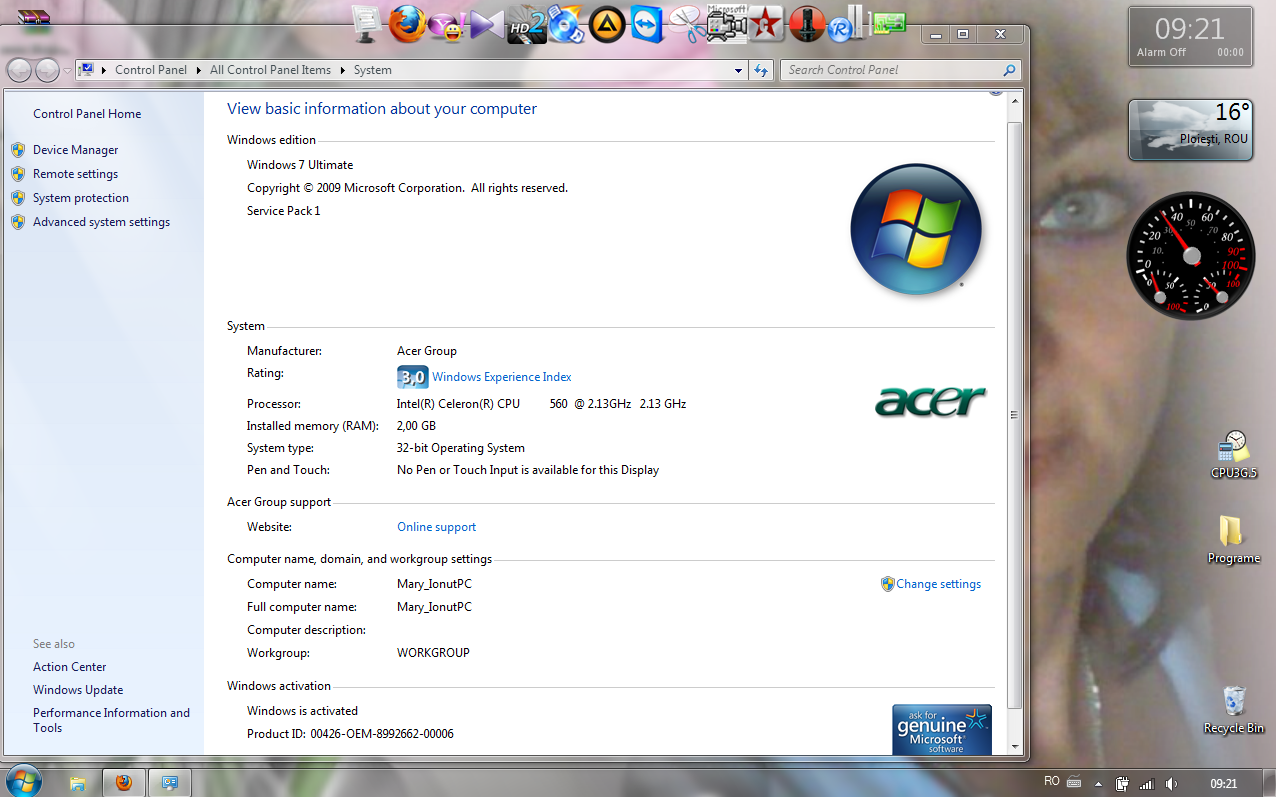This screenshot has height=797, width=1276.
Task: Open the network signal tray icon
Action: 1147,784
